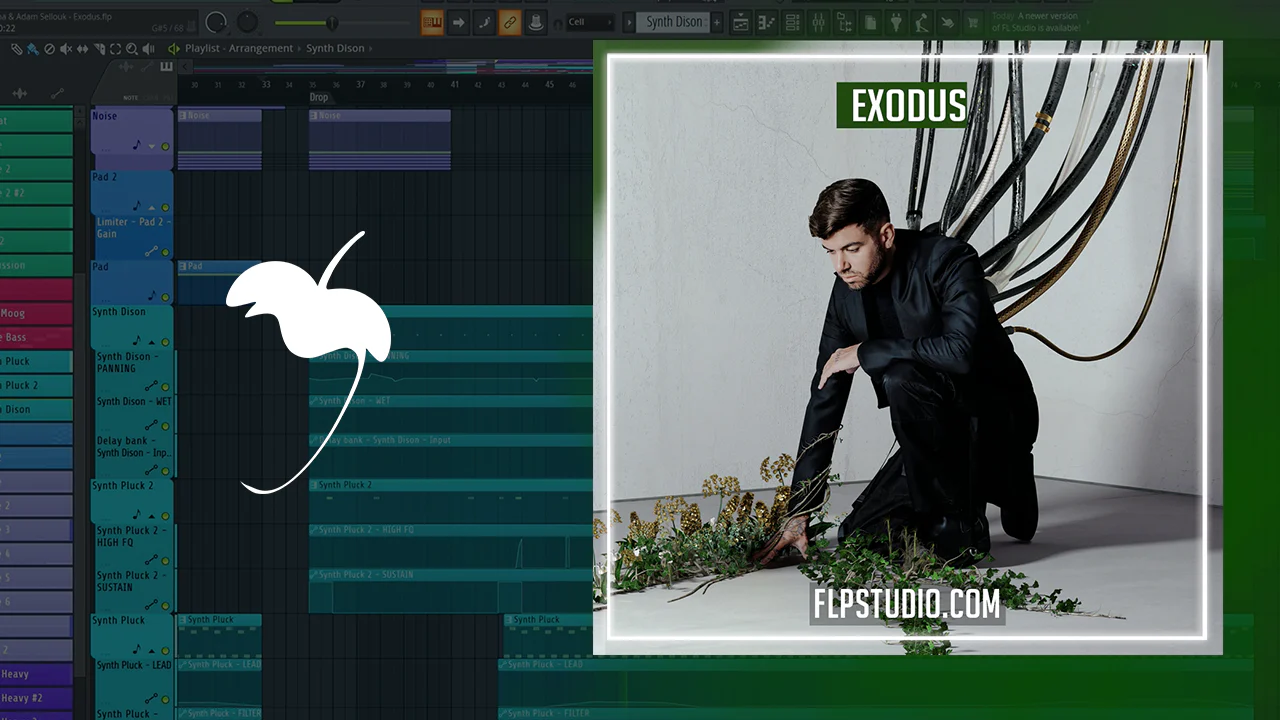This screenshot has width=1280, height=720.
Task: Mute the Synth Dison - WET track
Action: 165,427
